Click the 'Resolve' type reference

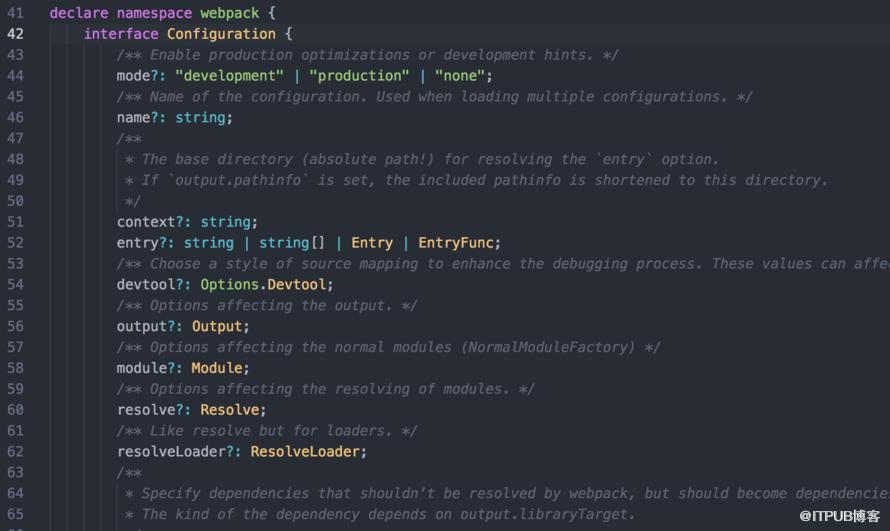click(x=229, y=410)
